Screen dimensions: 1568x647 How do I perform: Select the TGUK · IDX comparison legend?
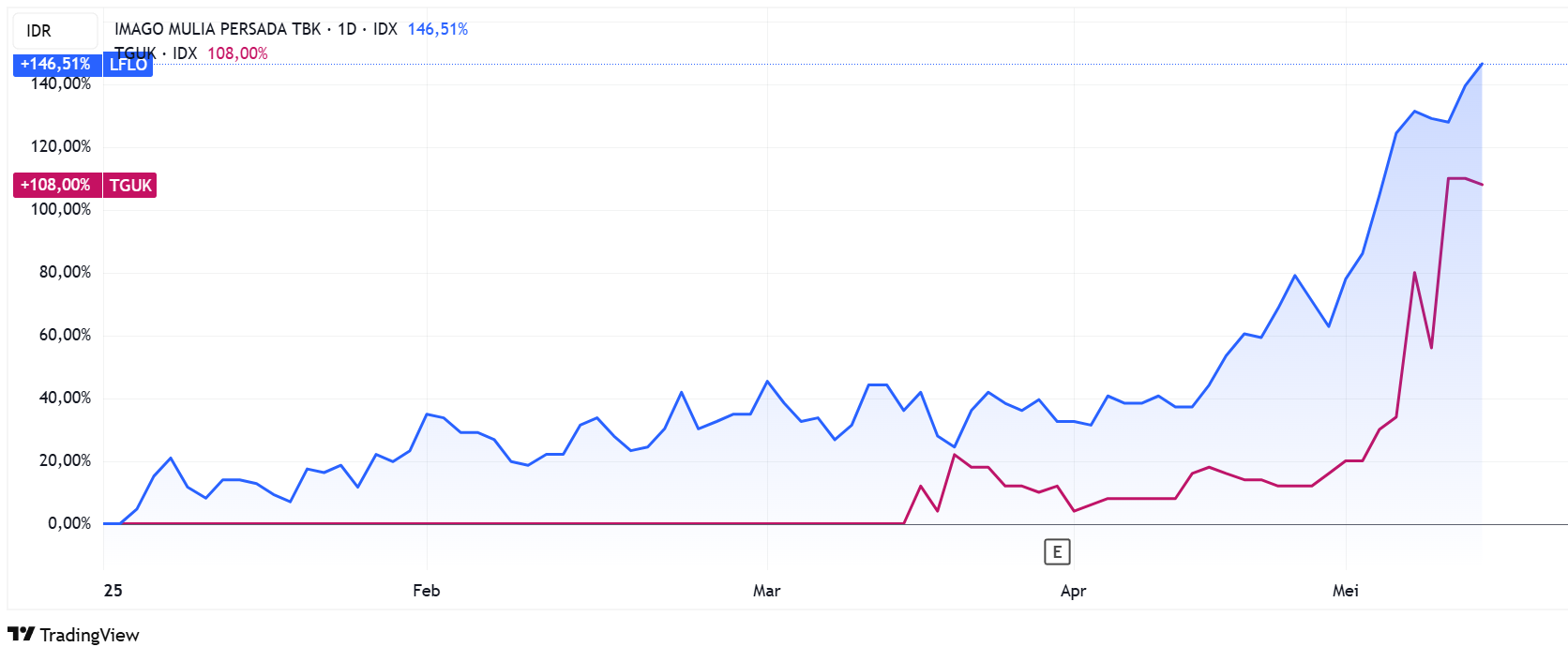tap(156, 53)
